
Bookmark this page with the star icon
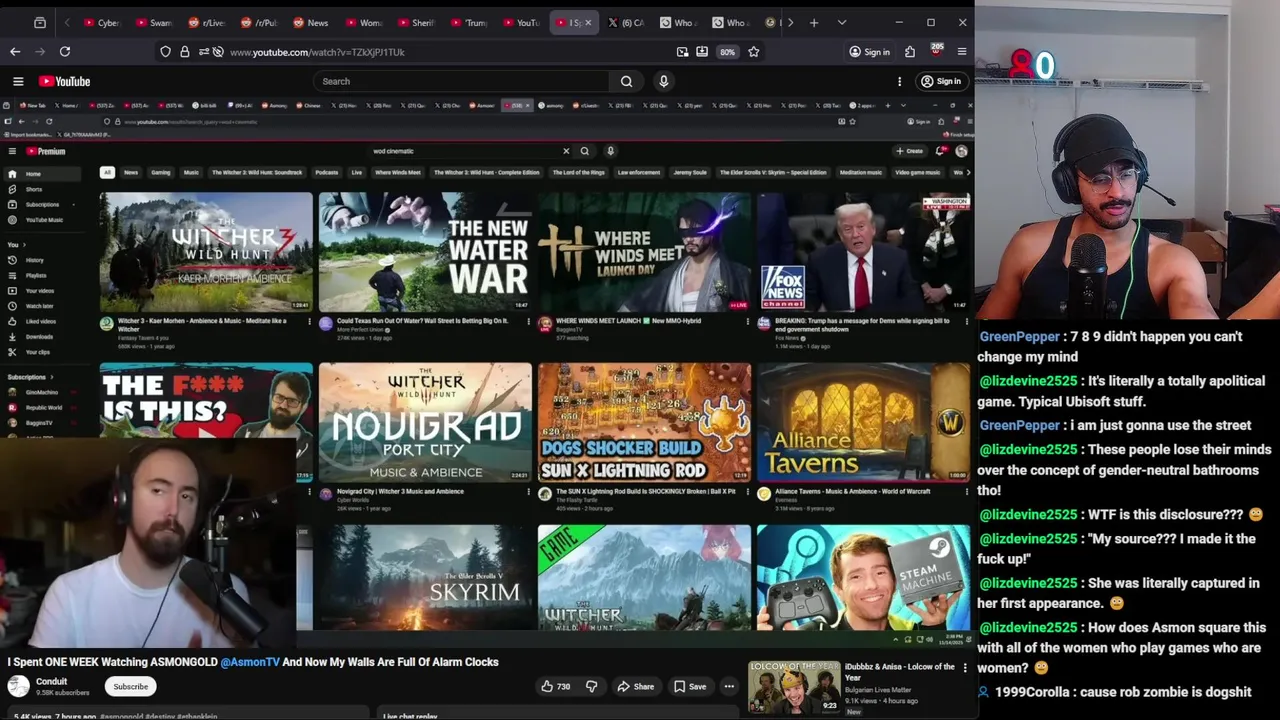coord(754,52)
